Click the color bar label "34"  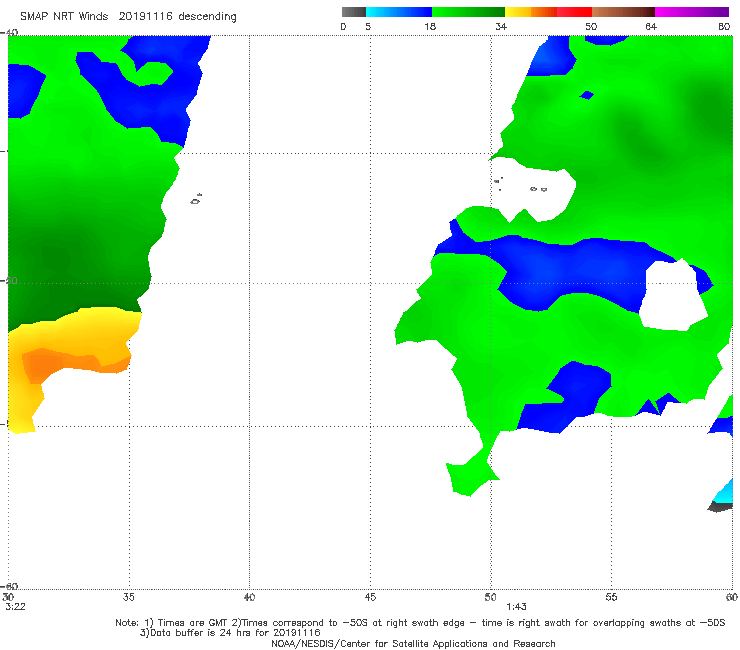click(x=501, y=27)
